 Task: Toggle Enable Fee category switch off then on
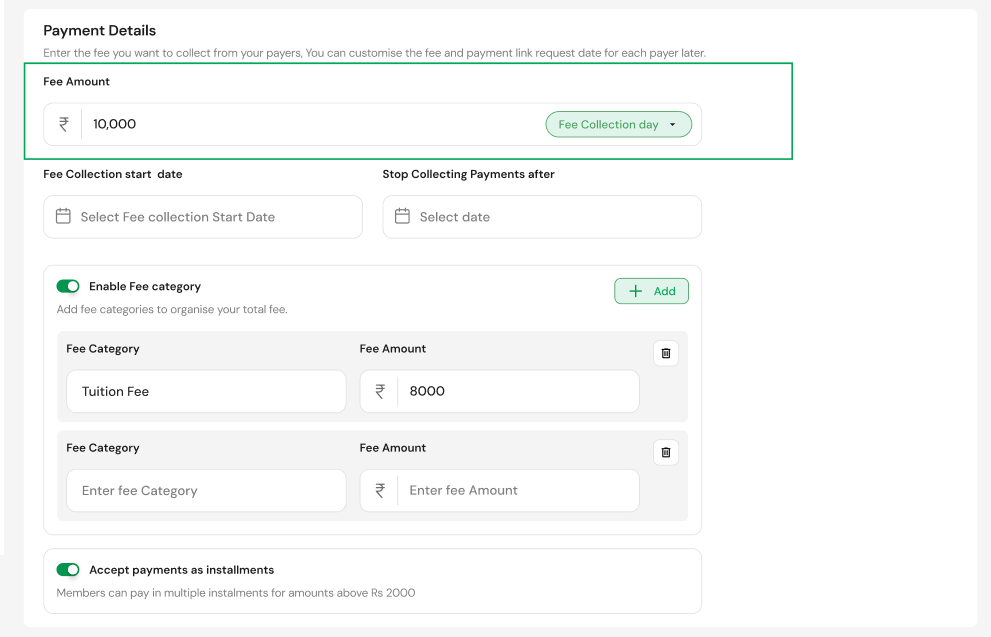click(x=68, y=286)
